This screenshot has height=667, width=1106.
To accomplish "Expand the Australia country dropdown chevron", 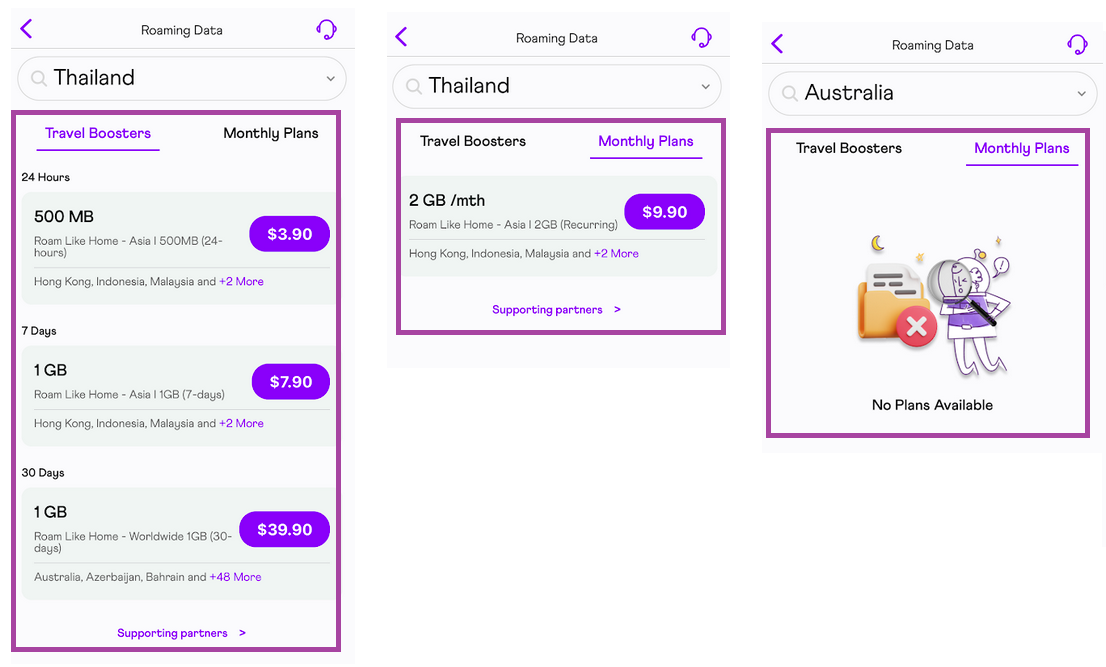I will 1081,94.
